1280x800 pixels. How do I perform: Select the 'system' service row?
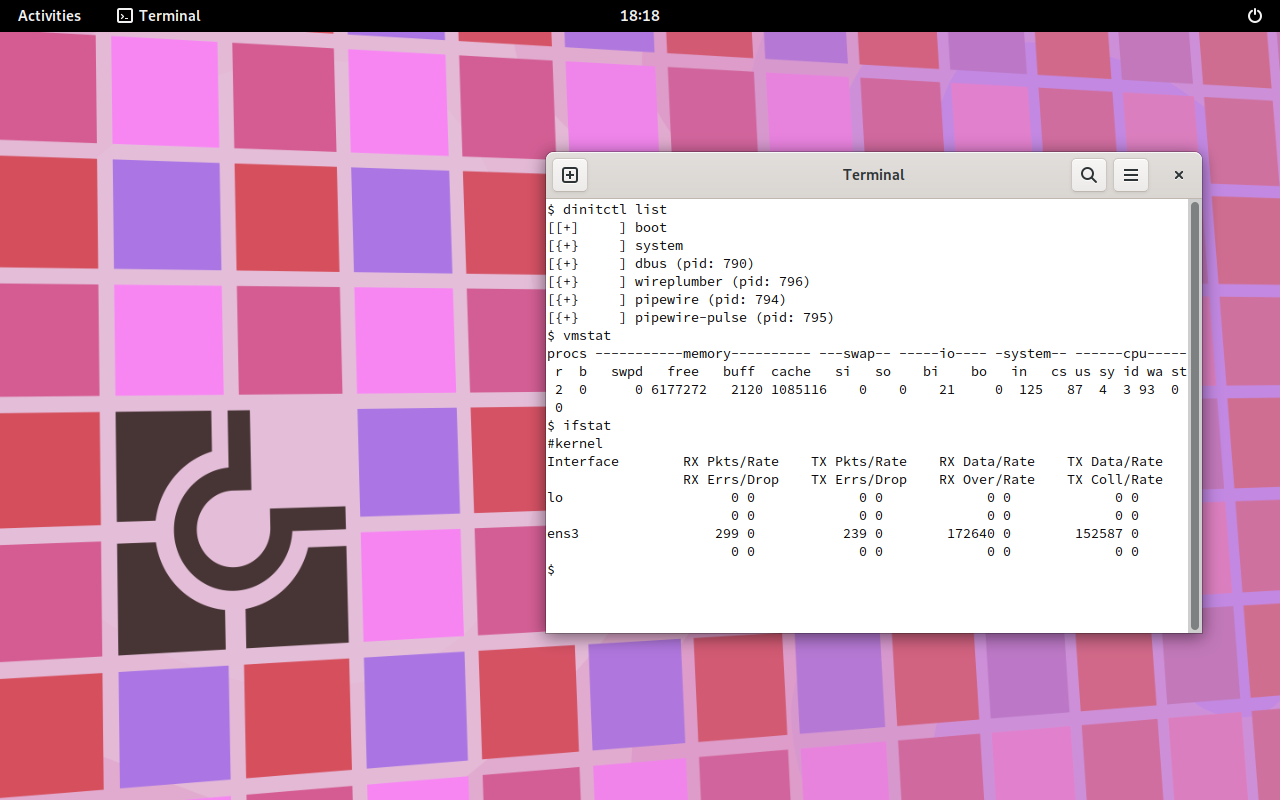(x=615, y=246)
